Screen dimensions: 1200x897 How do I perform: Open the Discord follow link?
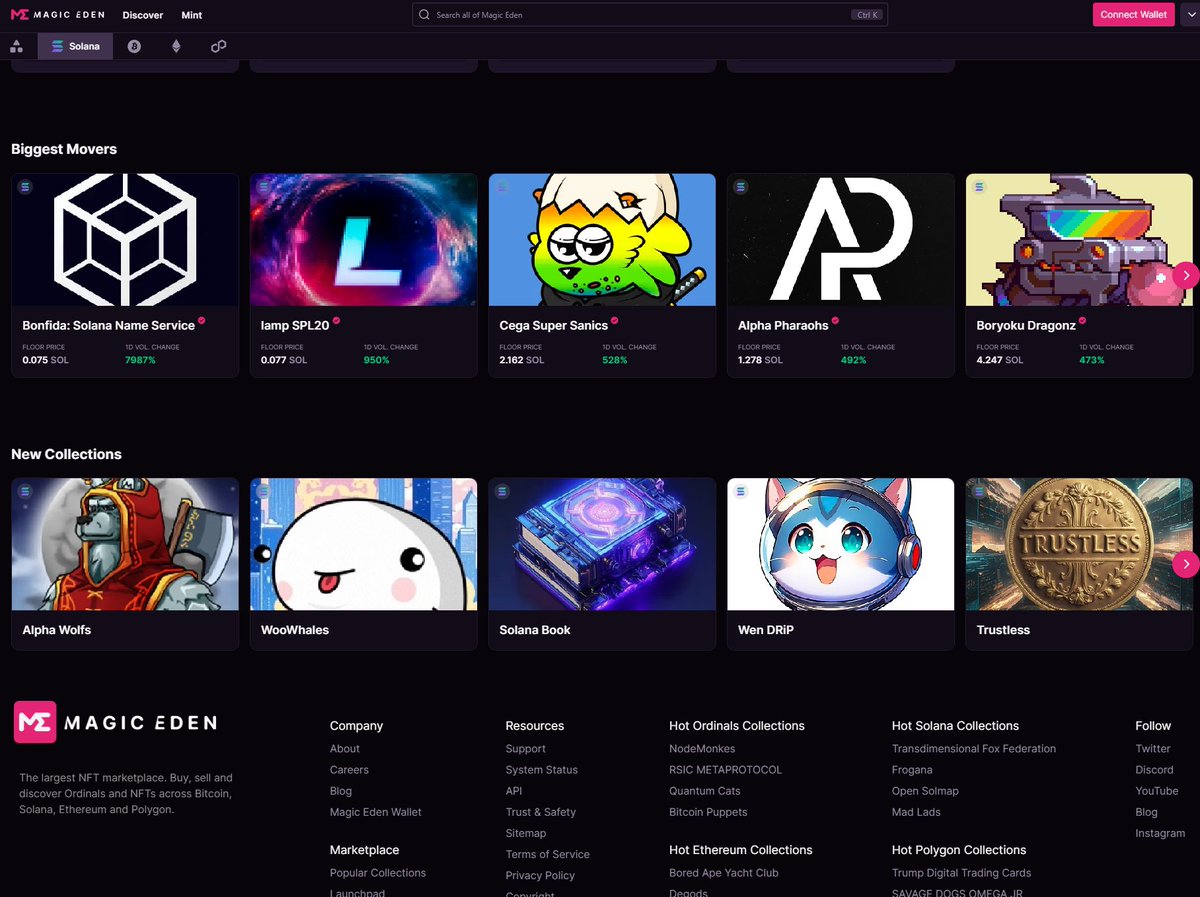point(1154,770)
